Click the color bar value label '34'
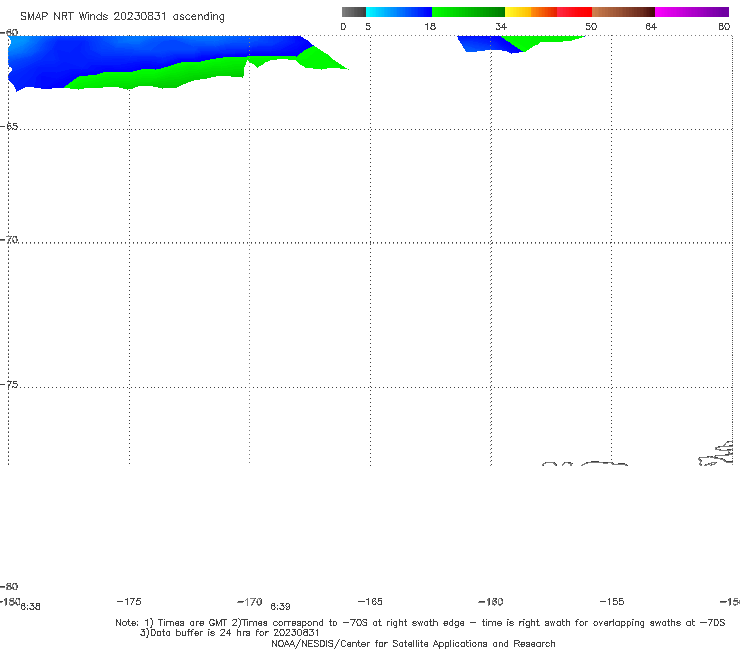740x650 pixels. pyautogui.click(x=501, y=27)
